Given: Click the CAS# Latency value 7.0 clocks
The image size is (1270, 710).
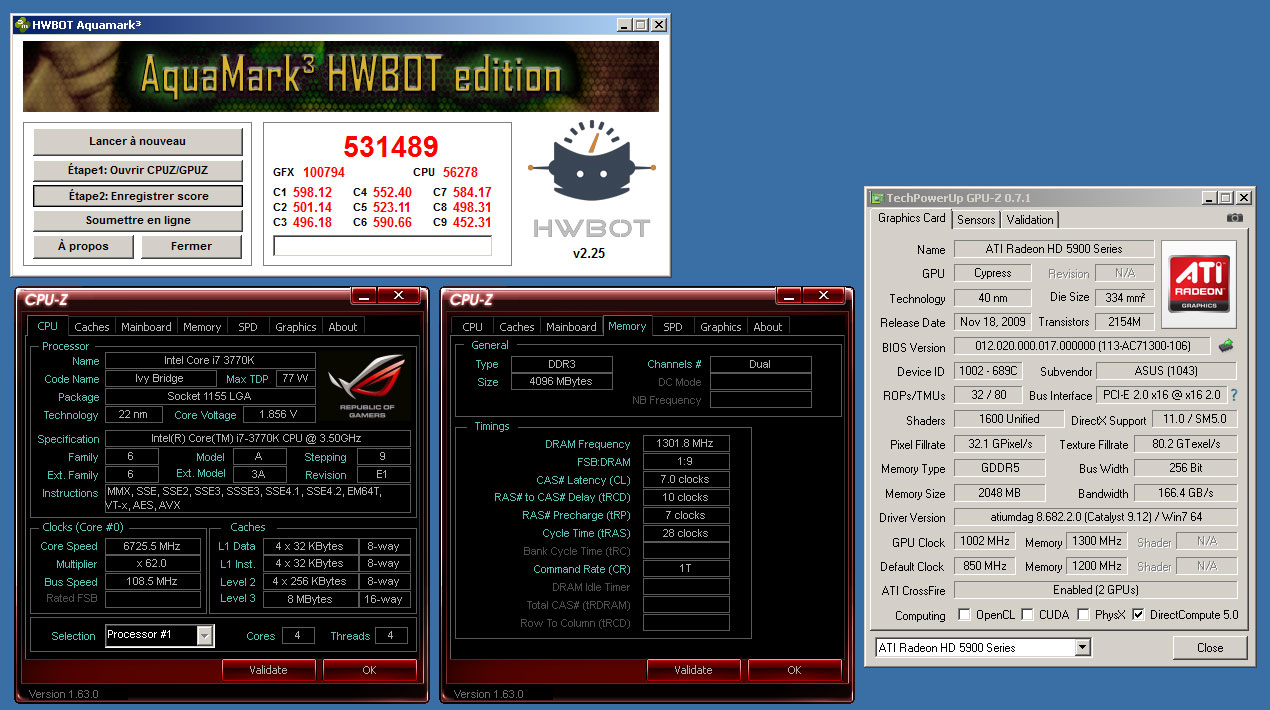Looking at the screenshot, I should tap(686, 479).
